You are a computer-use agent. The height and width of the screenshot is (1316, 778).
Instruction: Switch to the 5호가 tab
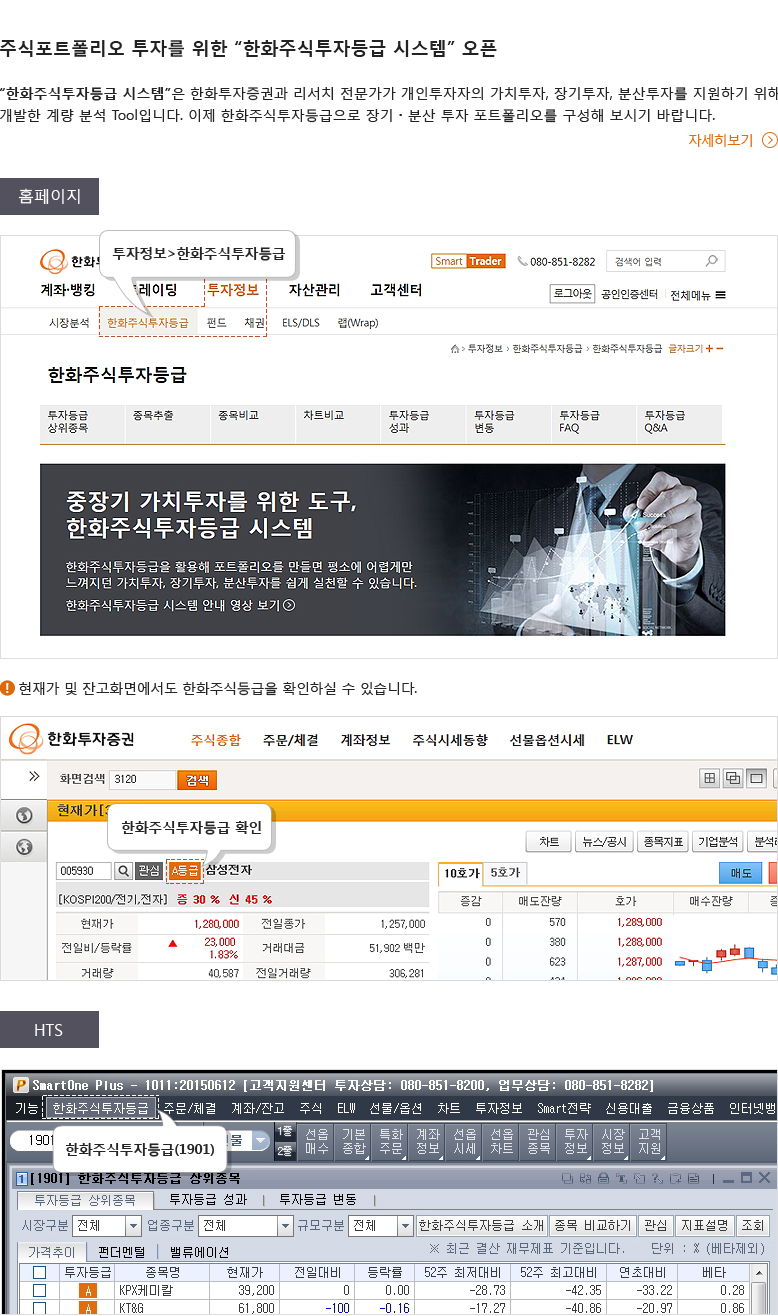coord(505,873)
